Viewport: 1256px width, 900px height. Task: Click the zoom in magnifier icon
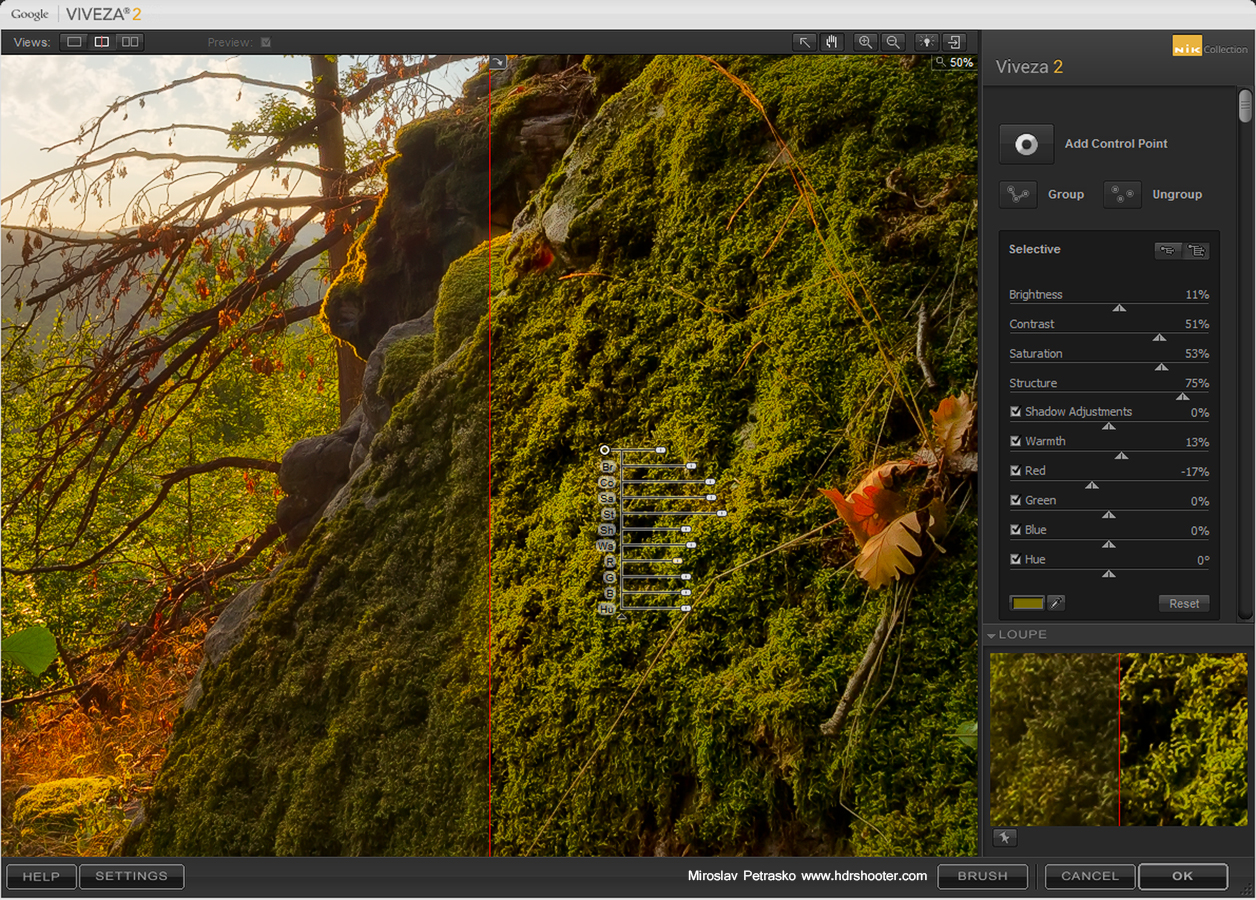coord(866,42)
